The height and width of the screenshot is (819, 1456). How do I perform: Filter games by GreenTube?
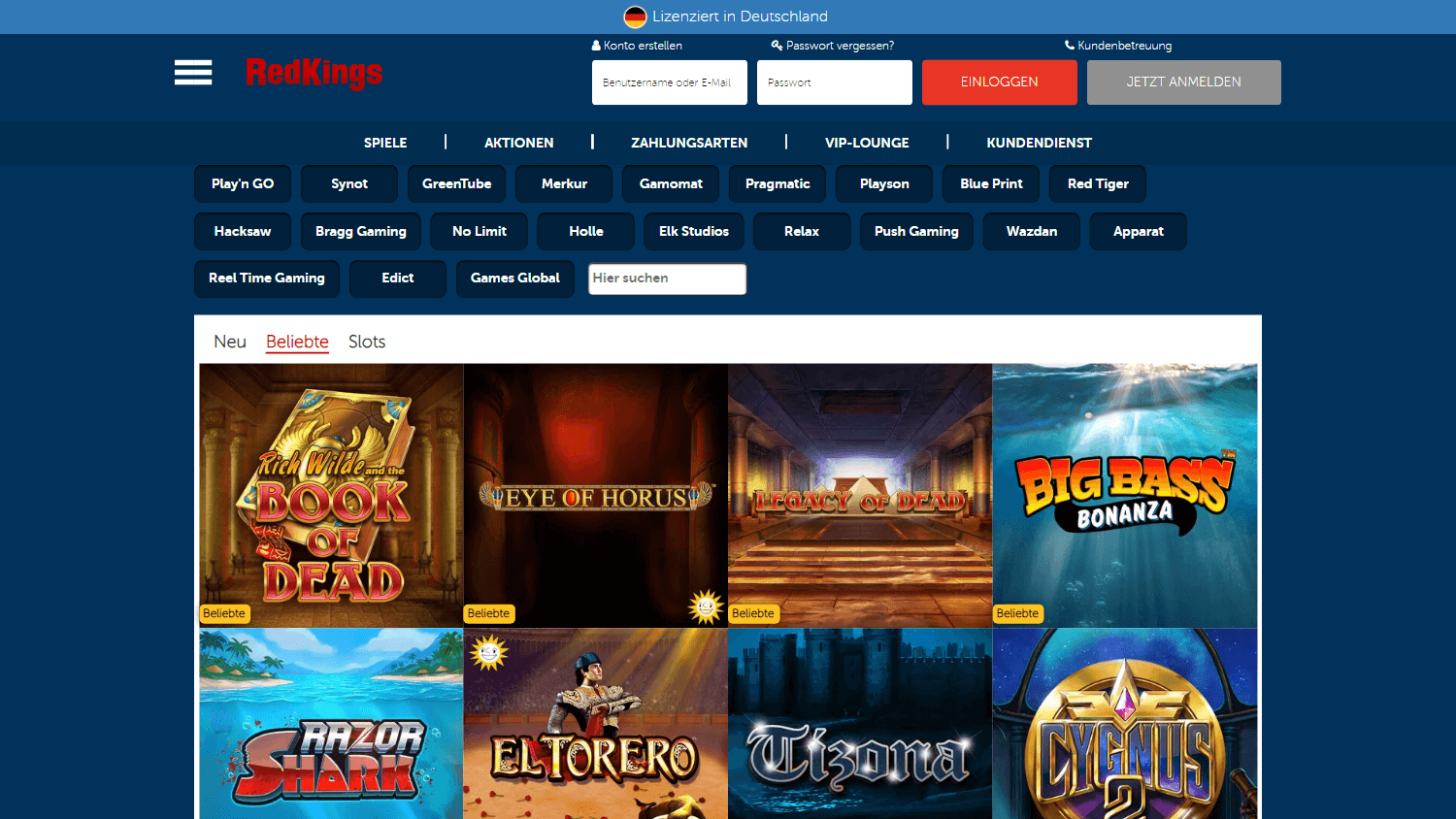pyautogui.click(x=456, y=183)
